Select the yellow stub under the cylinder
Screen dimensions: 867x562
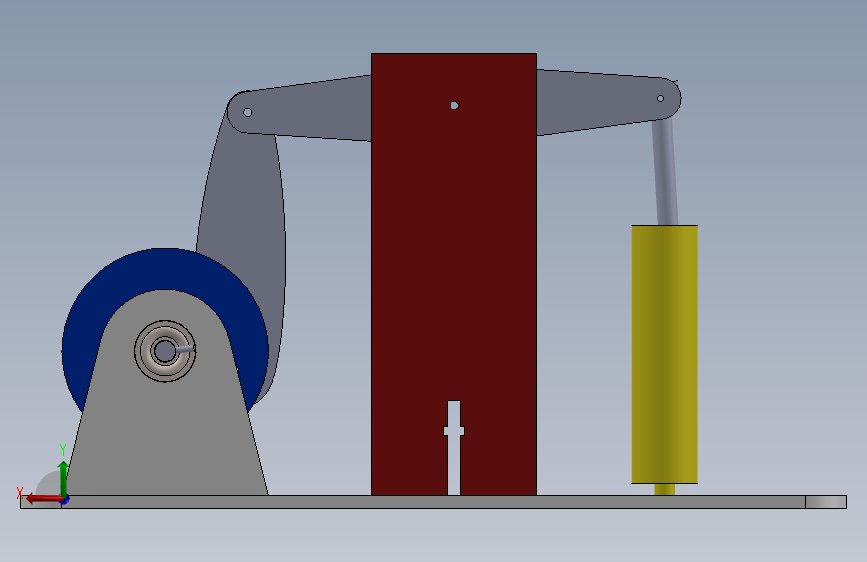664,490
